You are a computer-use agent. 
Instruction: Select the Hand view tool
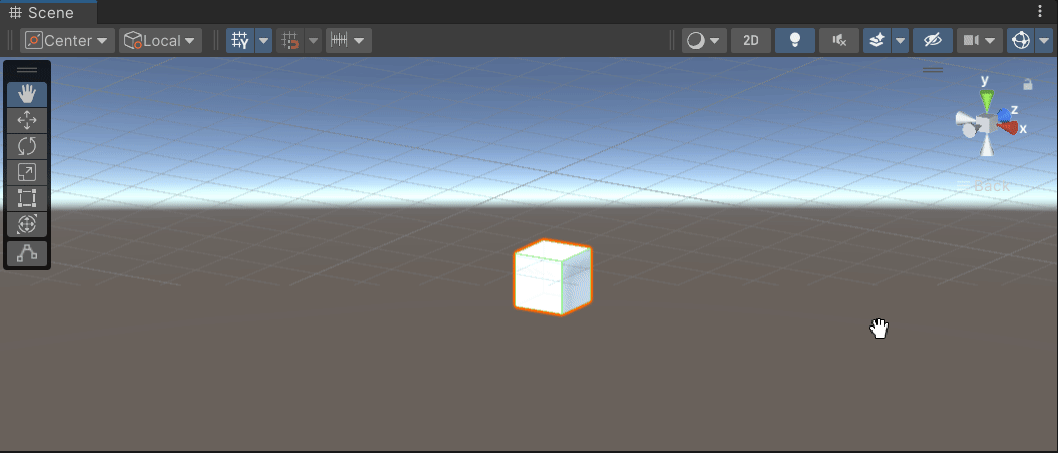[x=27, y=95]
